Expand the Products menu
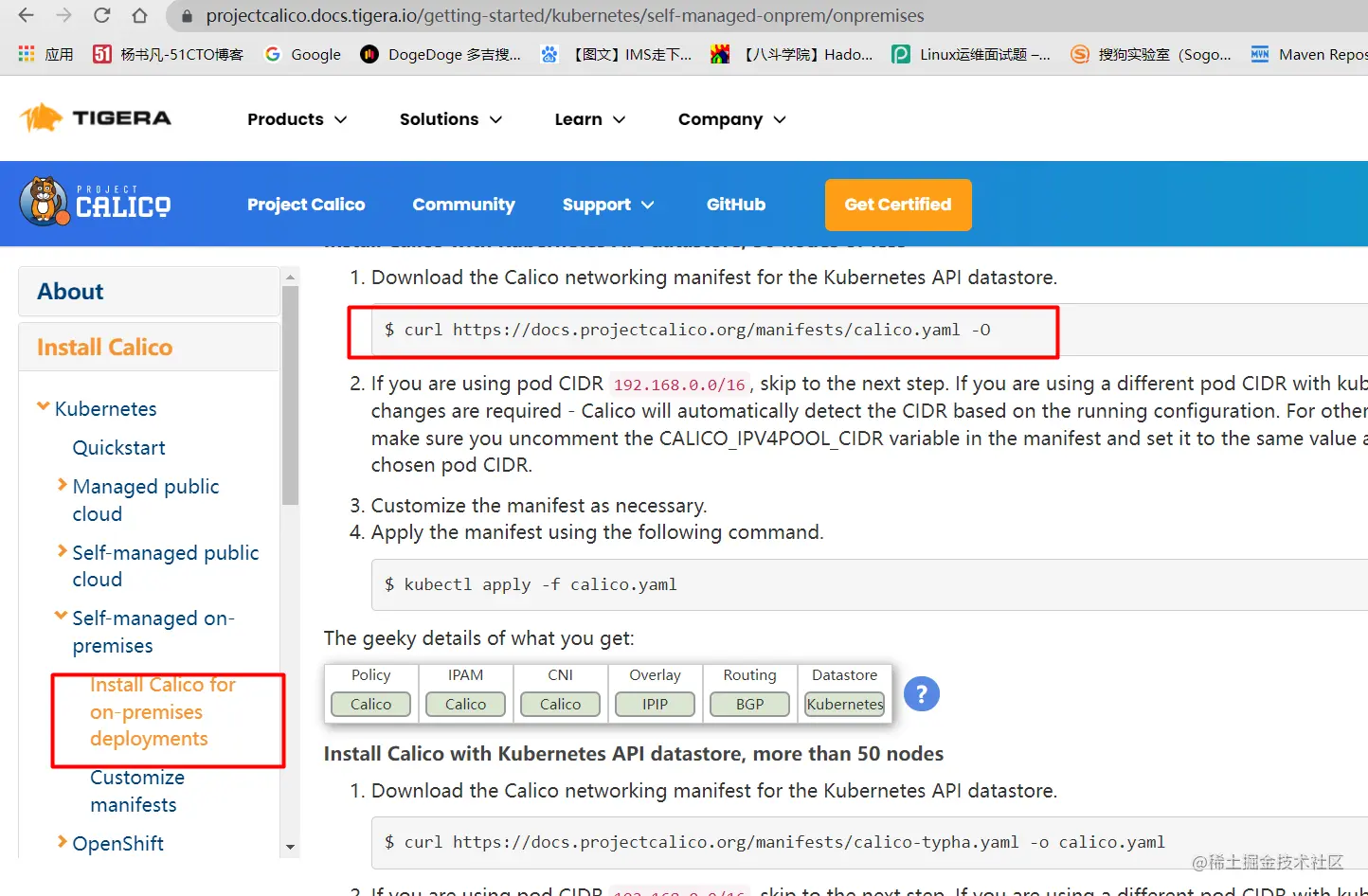 click(297, 119)
